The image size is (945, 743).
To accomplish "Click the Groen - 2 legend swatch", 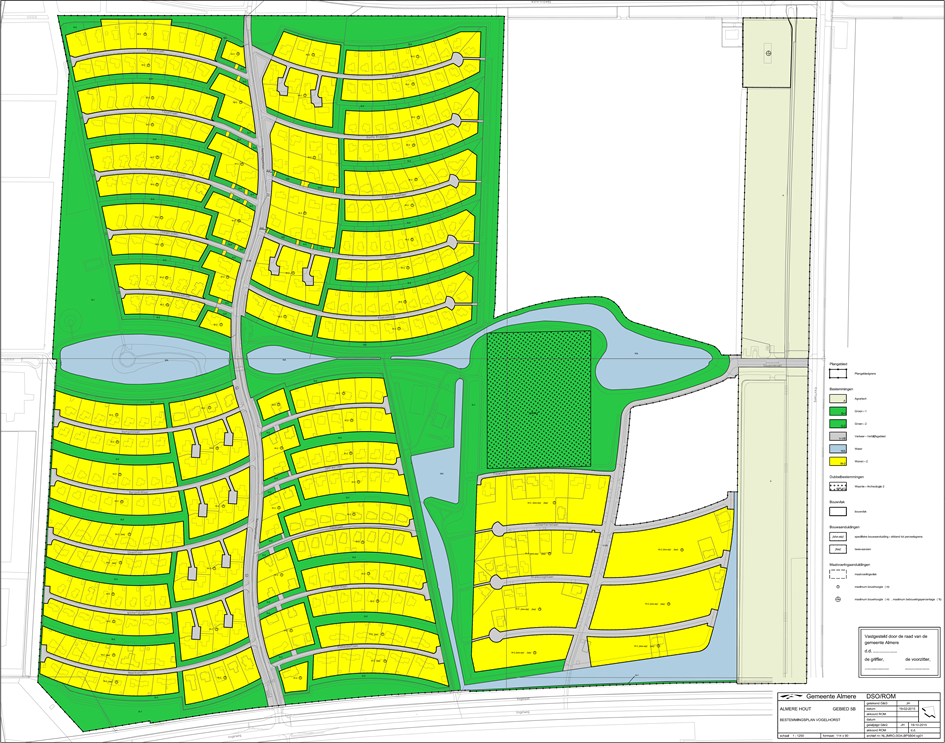I will point(838,424).
